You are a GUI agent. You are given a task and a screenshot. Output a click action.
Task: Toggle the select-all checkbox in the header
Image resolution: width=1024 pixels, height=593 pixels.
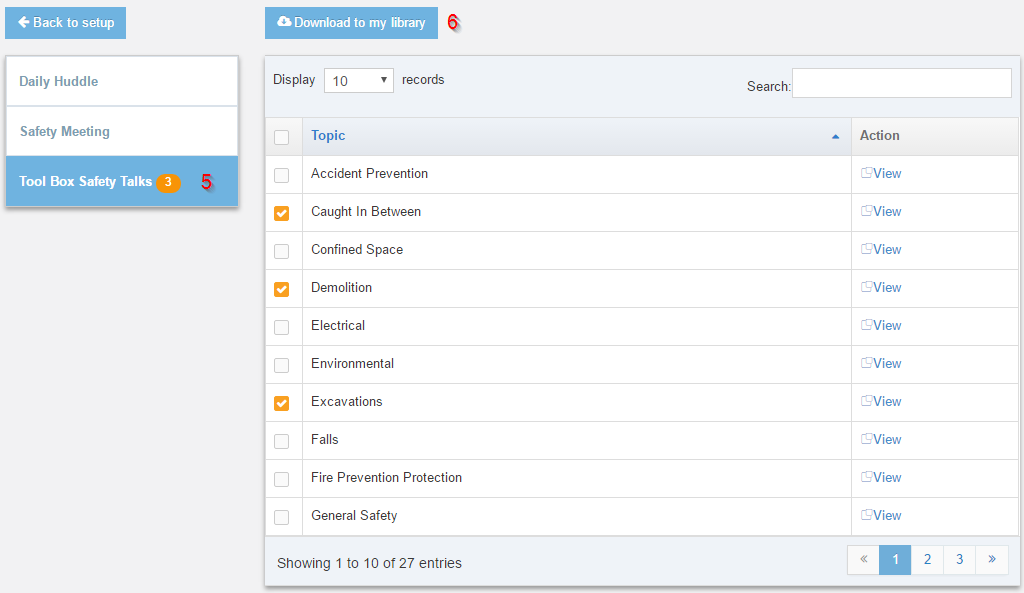pyautogui.click(x=281, y=136)
